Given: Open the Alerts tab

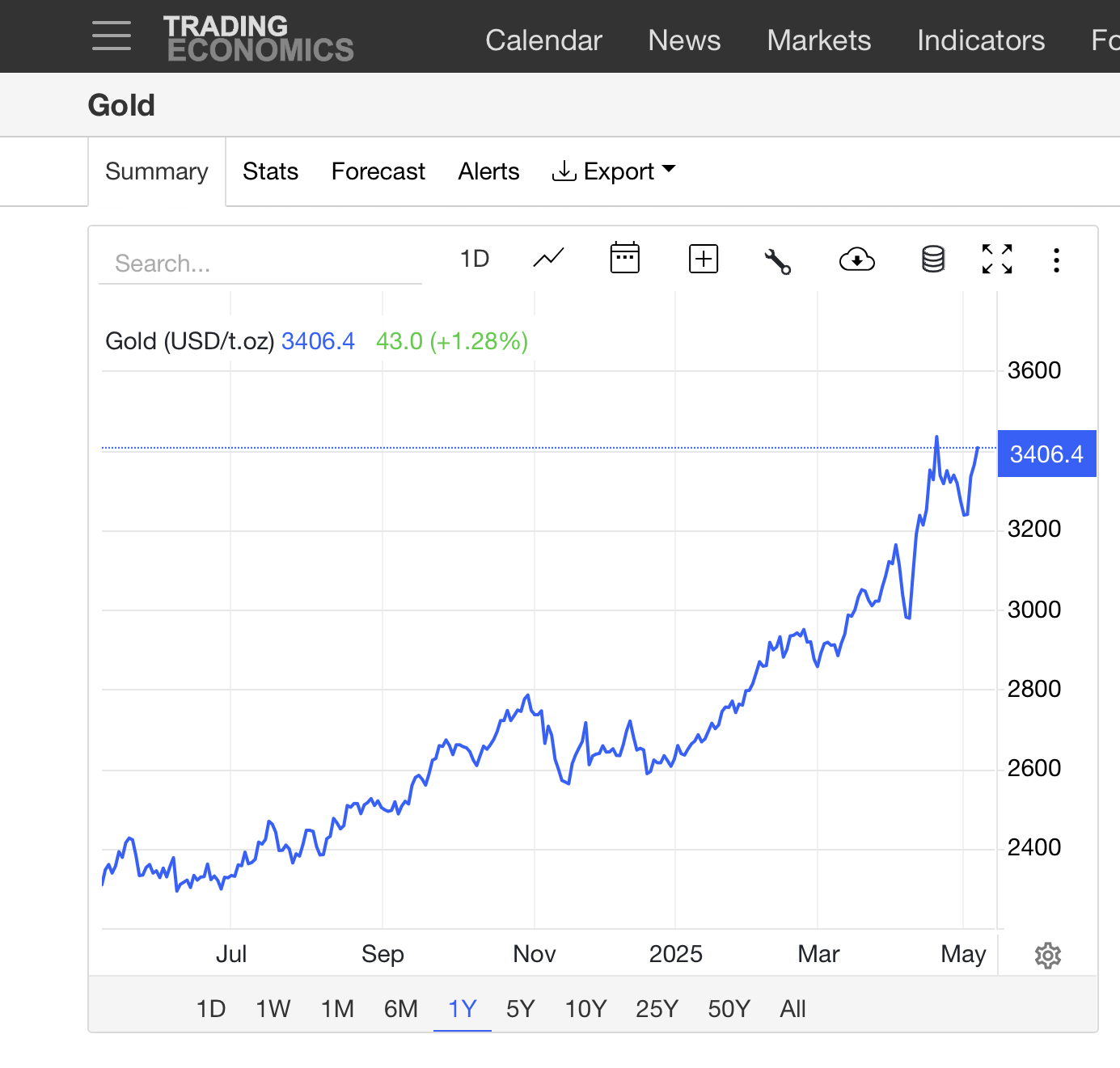Looking at the screenshot, I should click(x=488, y=171).
